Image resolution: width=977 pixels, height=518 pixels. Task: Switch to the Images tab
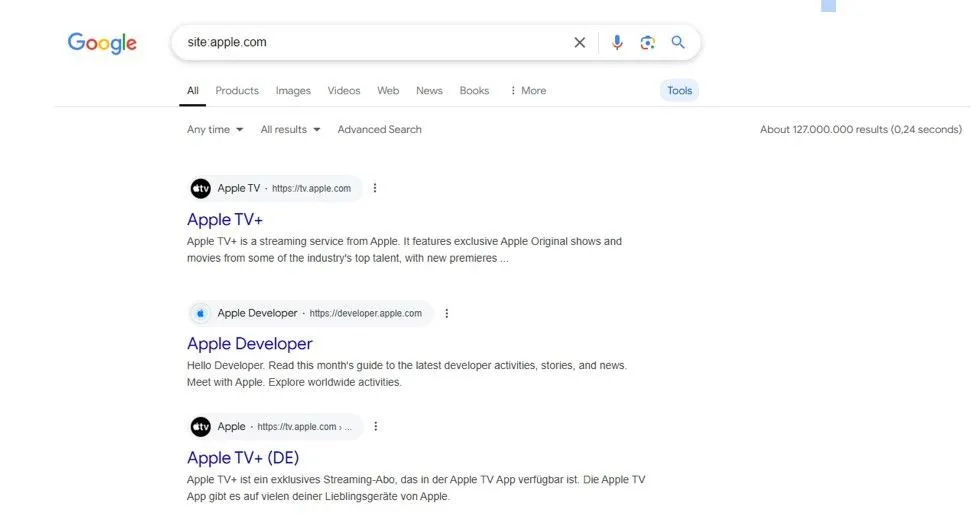tap(293, 91)
